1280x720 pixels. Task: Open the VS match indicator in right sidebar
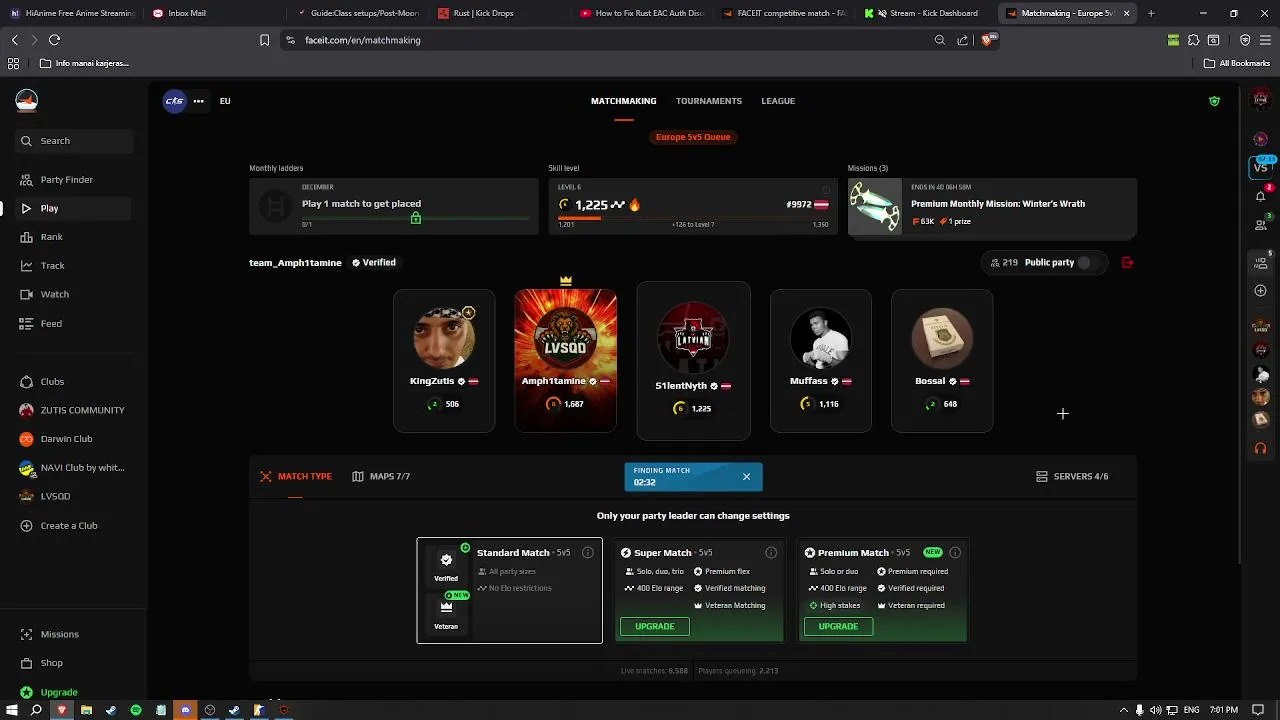coord(1261,166)
